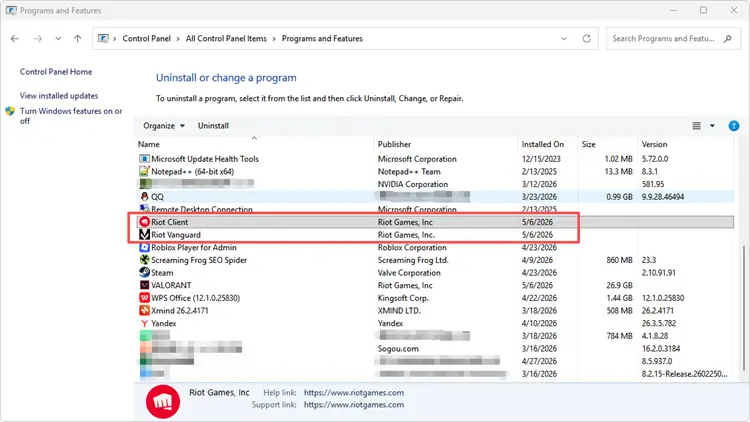
Task: Open Control Panel Home link
Action: point(56,72)
